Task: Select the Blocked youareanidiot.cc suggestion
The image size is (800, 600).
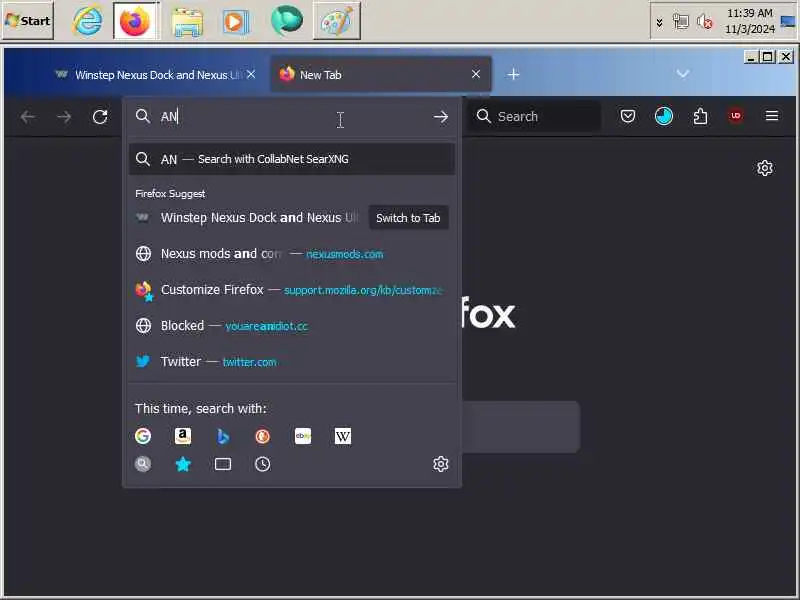Action: pos(292,326)
